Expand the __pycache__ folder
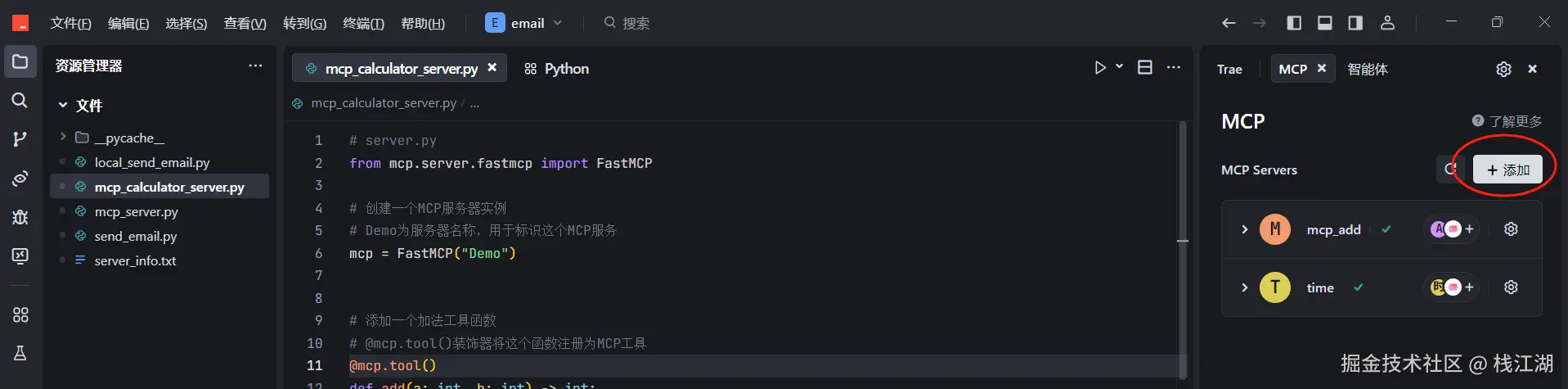Screen dimensions: 1568x389 [x=63, y=138]
